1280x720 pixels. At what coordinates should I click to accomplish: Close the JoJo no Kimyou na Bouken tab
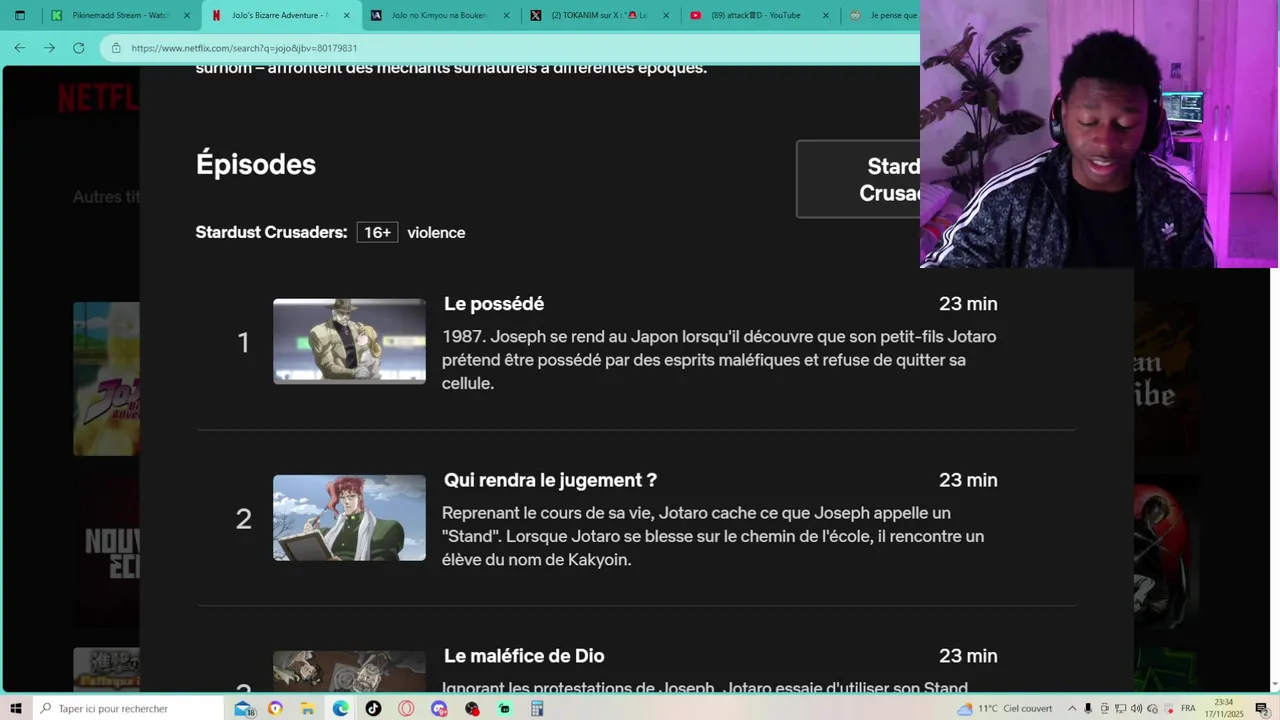coord(506,15)
